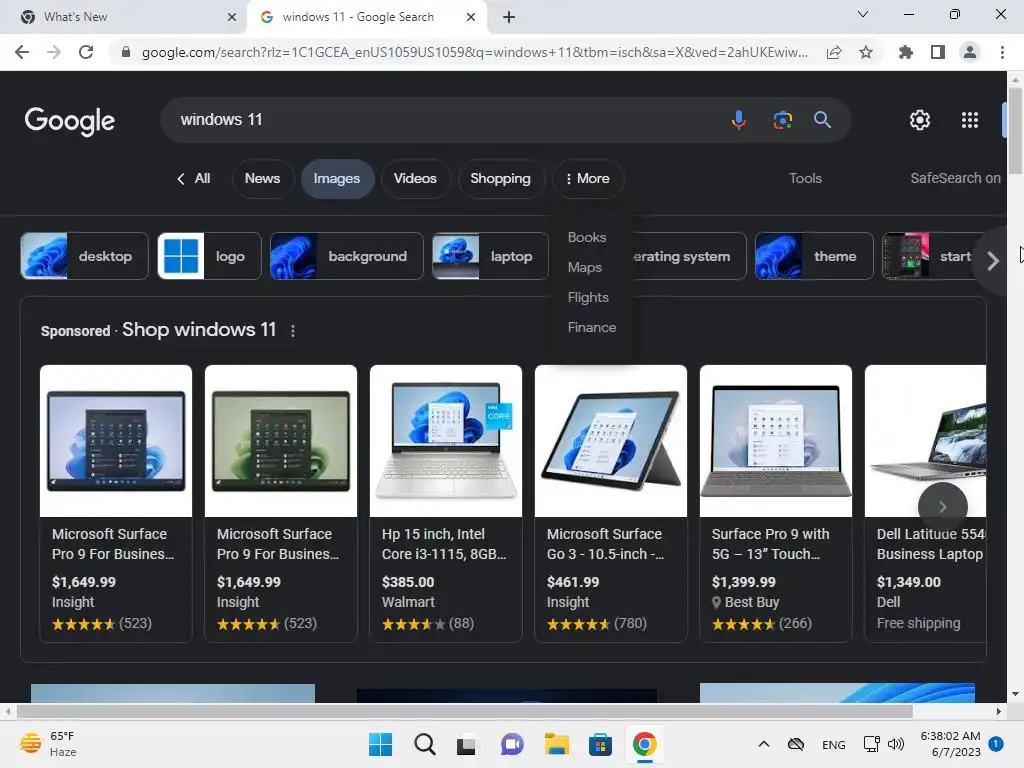Viewport: 1024px width, 768px height.
Task: Select the theme suggestion chip
Action: (814, 256)
